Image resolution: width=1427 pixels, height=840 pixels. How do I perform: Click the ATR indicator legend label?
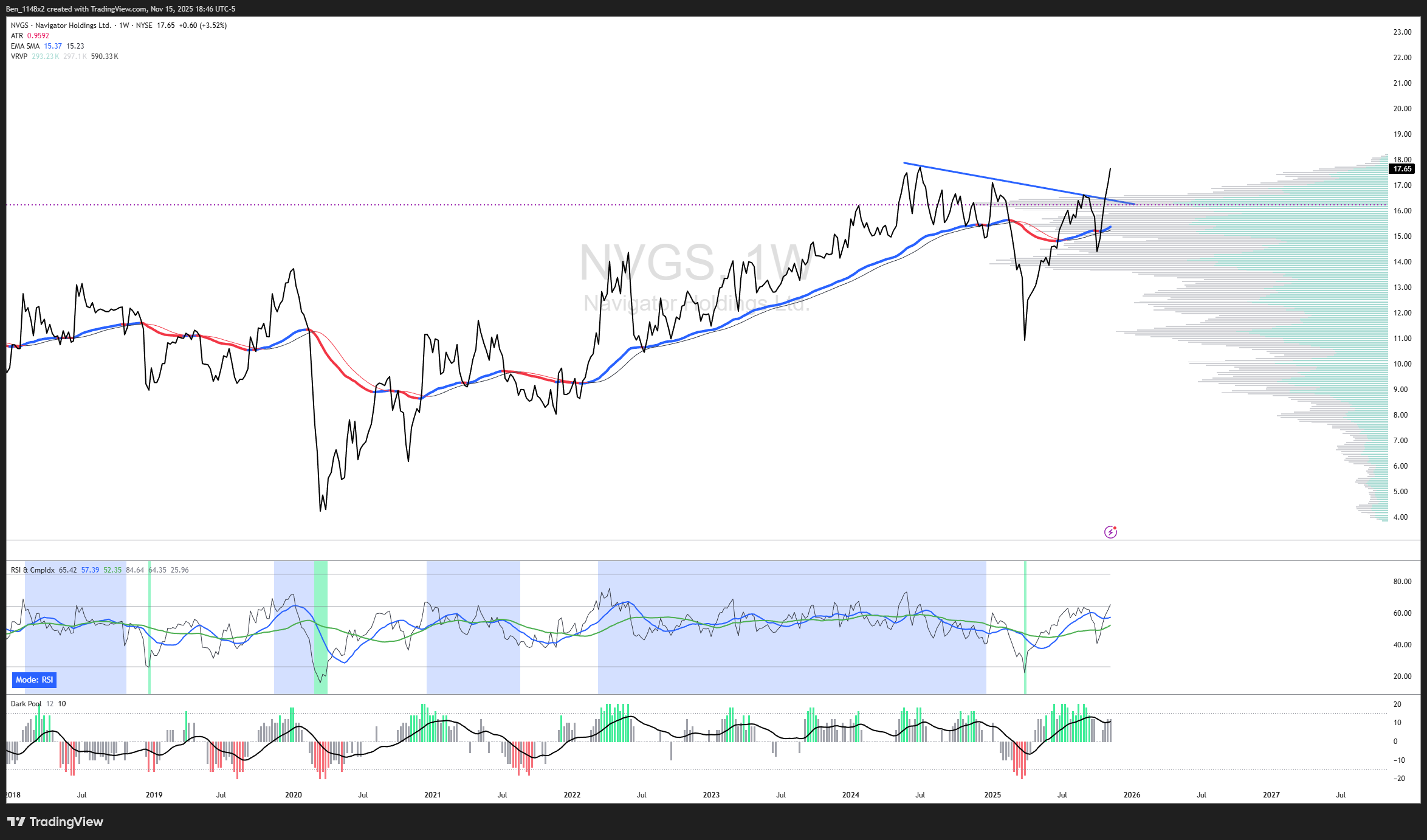(17, 36)
